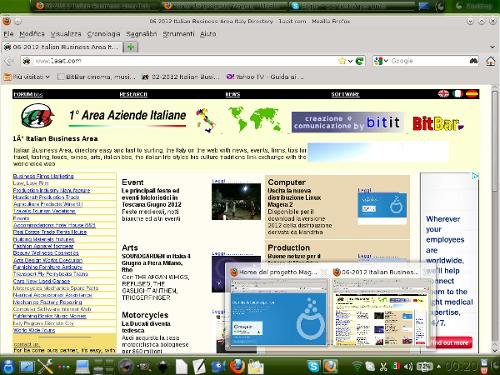Open the Segnalibri menu

click(142, 34)
